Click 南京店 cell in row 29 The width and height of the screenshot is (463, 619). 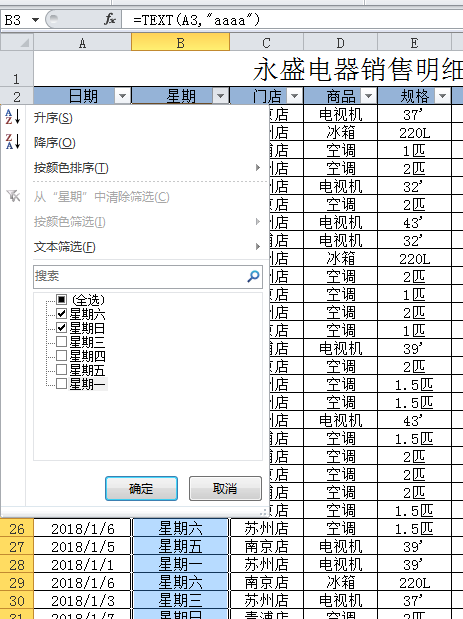coord(266,582)
